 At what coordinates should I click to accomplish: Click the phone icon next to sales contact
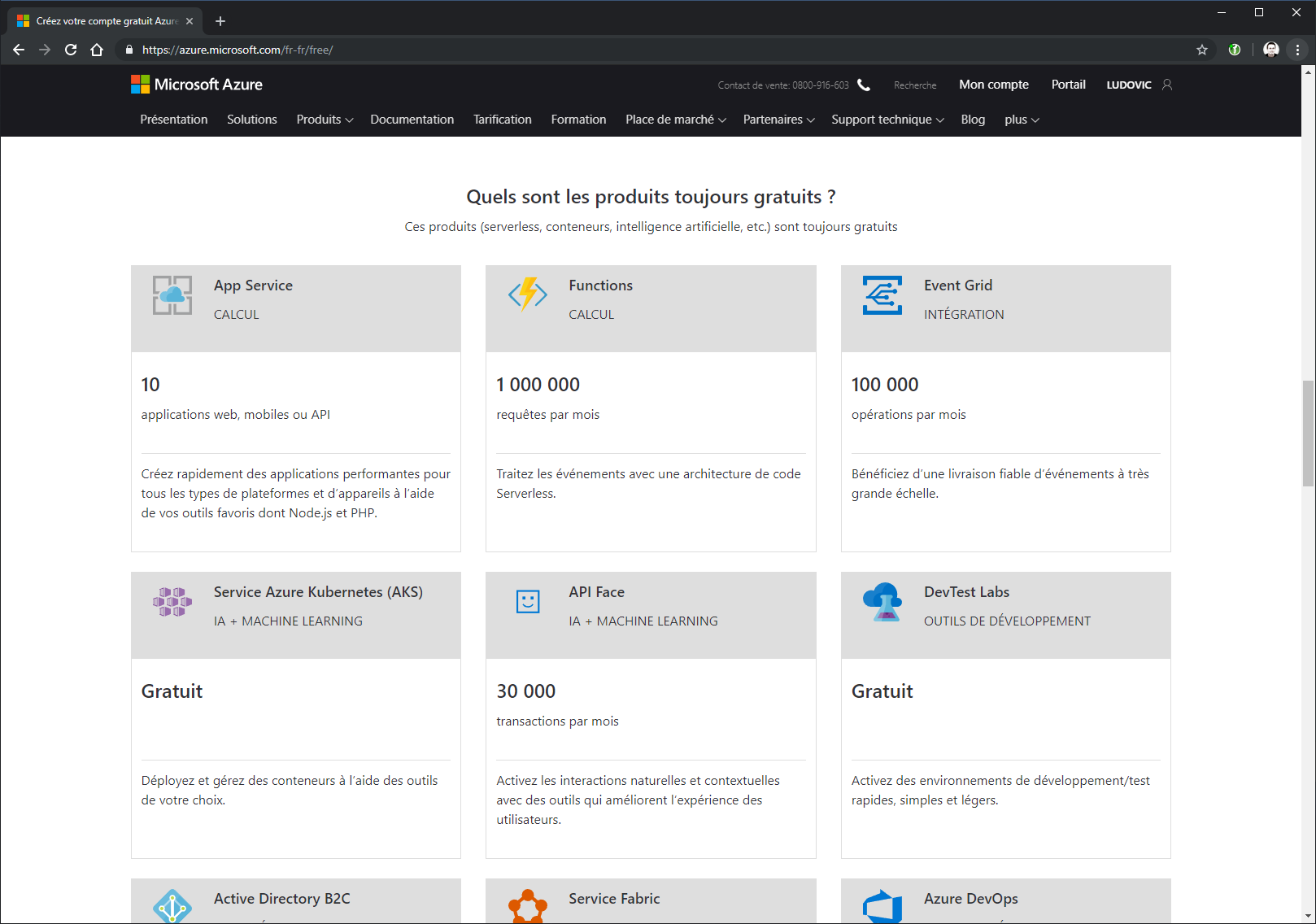pos(864,85)
